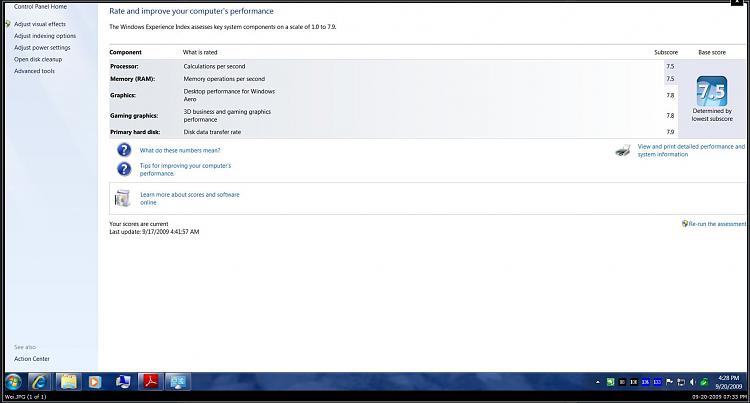Select the Gaming graphics row label
Image resolution: width=750 pixels, height=403 pixels.
[134, 116]
